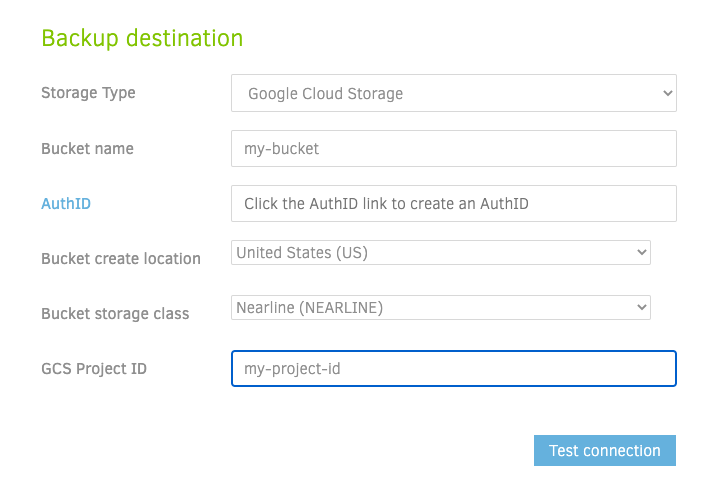Click the Bucket create location dropdown arrow
719x486 pixels.
641,253
